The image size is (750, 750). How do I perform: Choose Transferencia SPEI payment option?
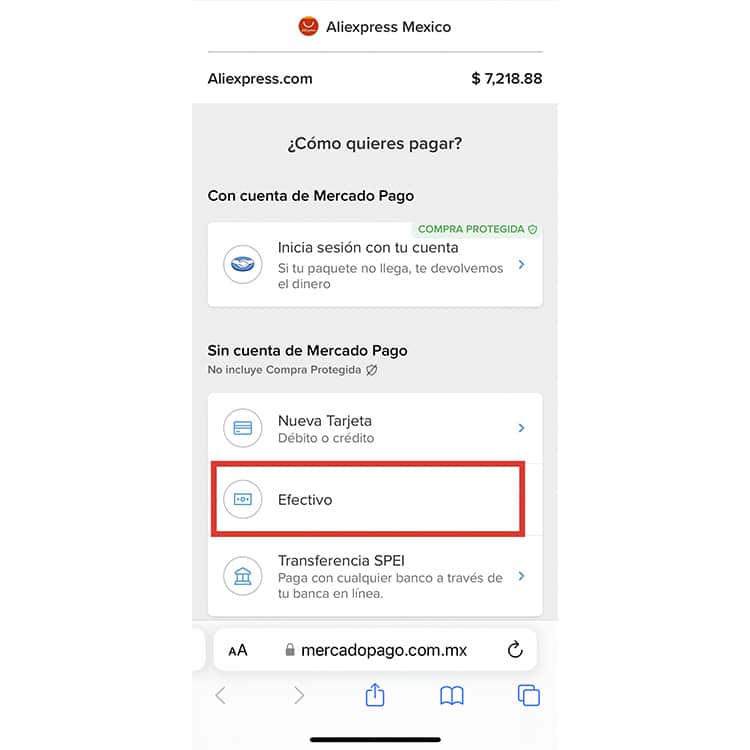tap(375, 576)
